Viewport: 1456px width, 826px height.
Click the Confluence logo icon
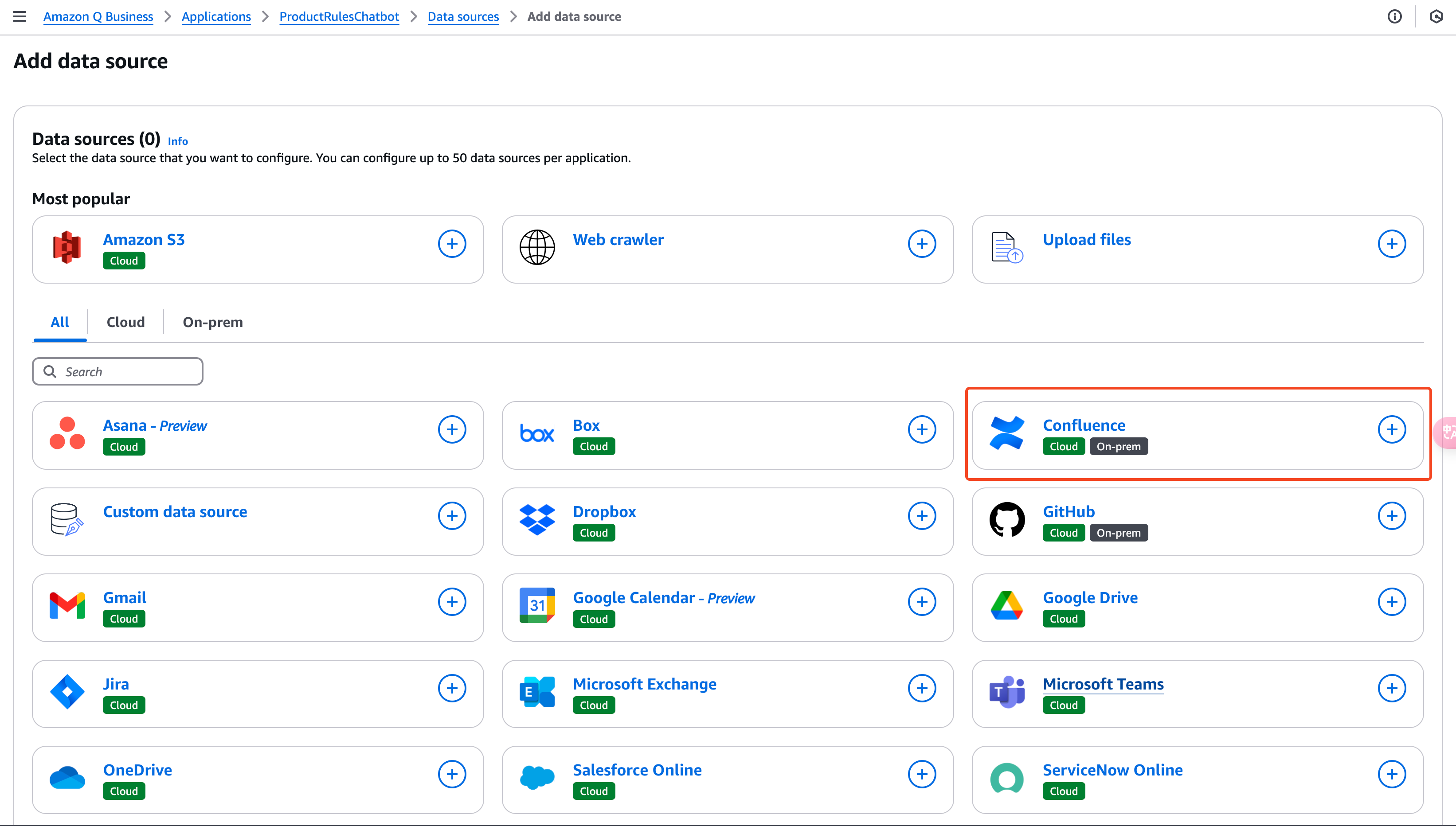tap(1006, 433)
